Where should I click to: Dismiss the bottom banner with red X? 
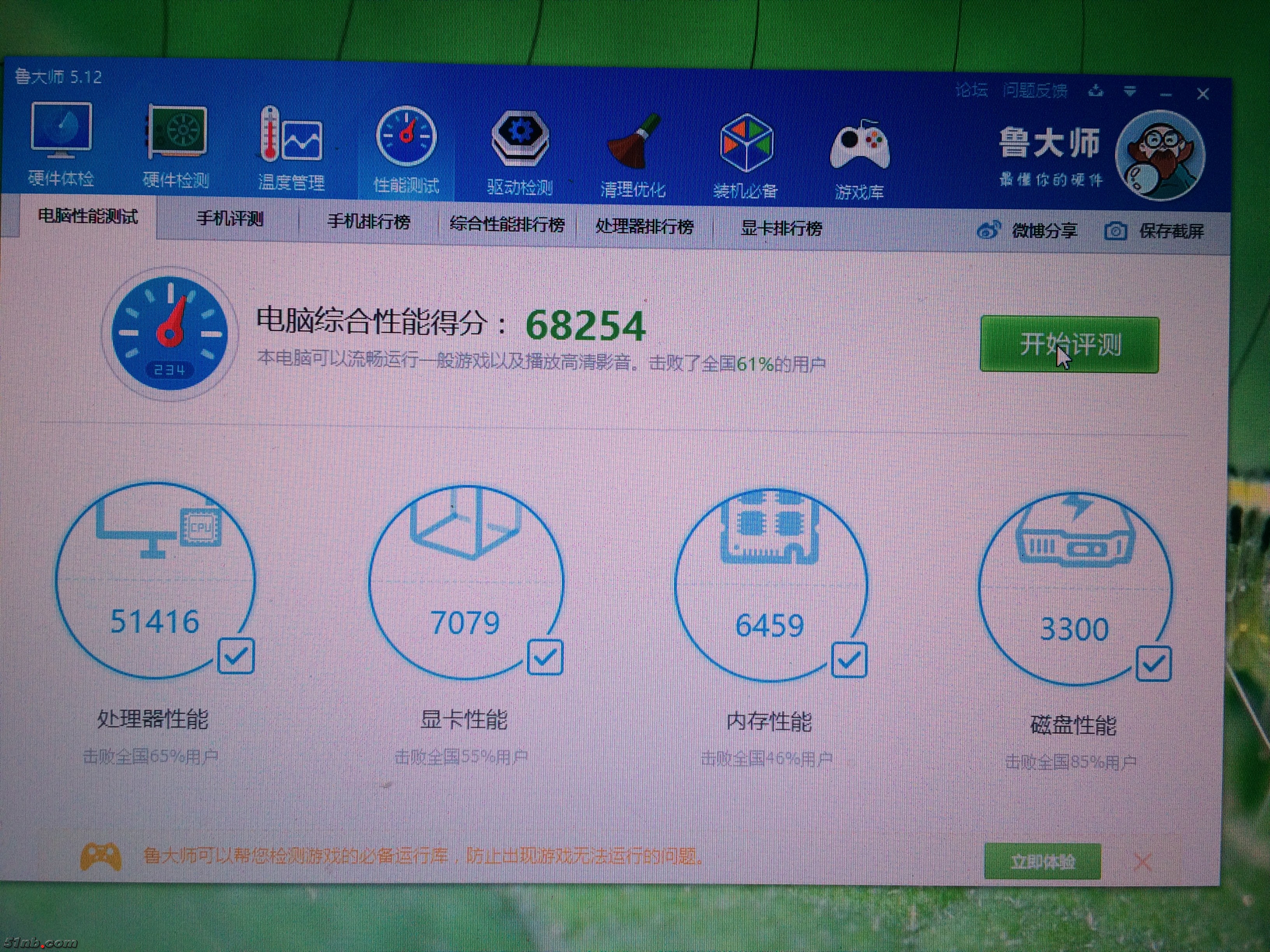(1143, 862)
